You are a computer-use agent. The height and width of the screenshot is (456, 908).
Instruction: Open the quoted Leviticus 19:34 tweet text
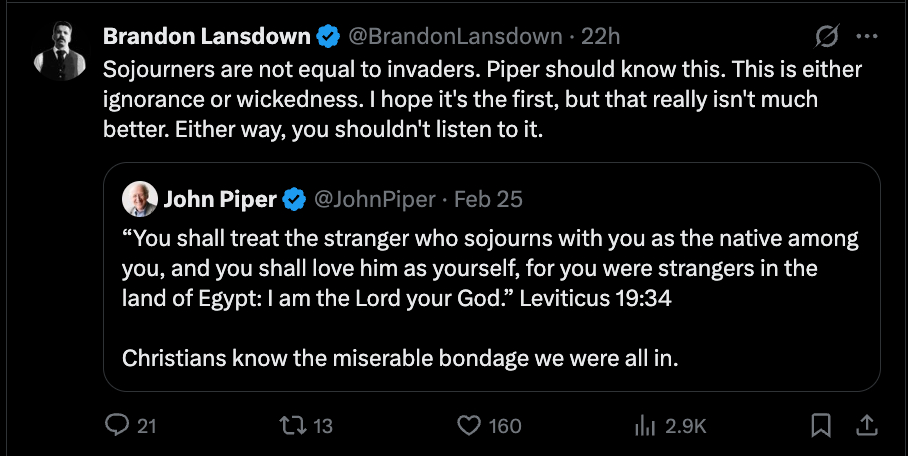pos(490,269)
